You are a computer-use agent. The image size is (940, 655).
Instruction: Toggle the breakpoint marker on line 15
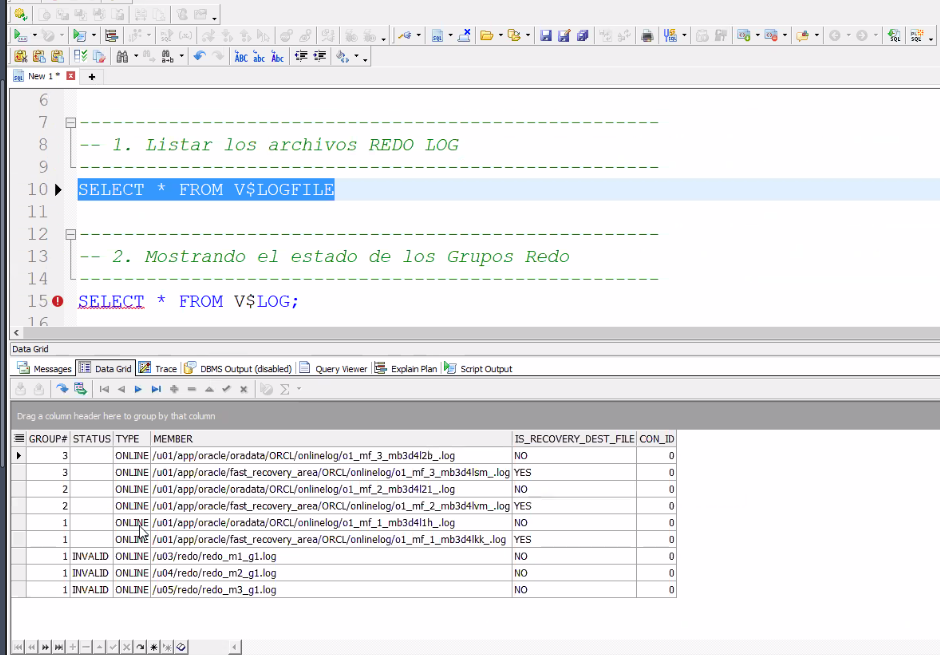(x=58, y=301)
